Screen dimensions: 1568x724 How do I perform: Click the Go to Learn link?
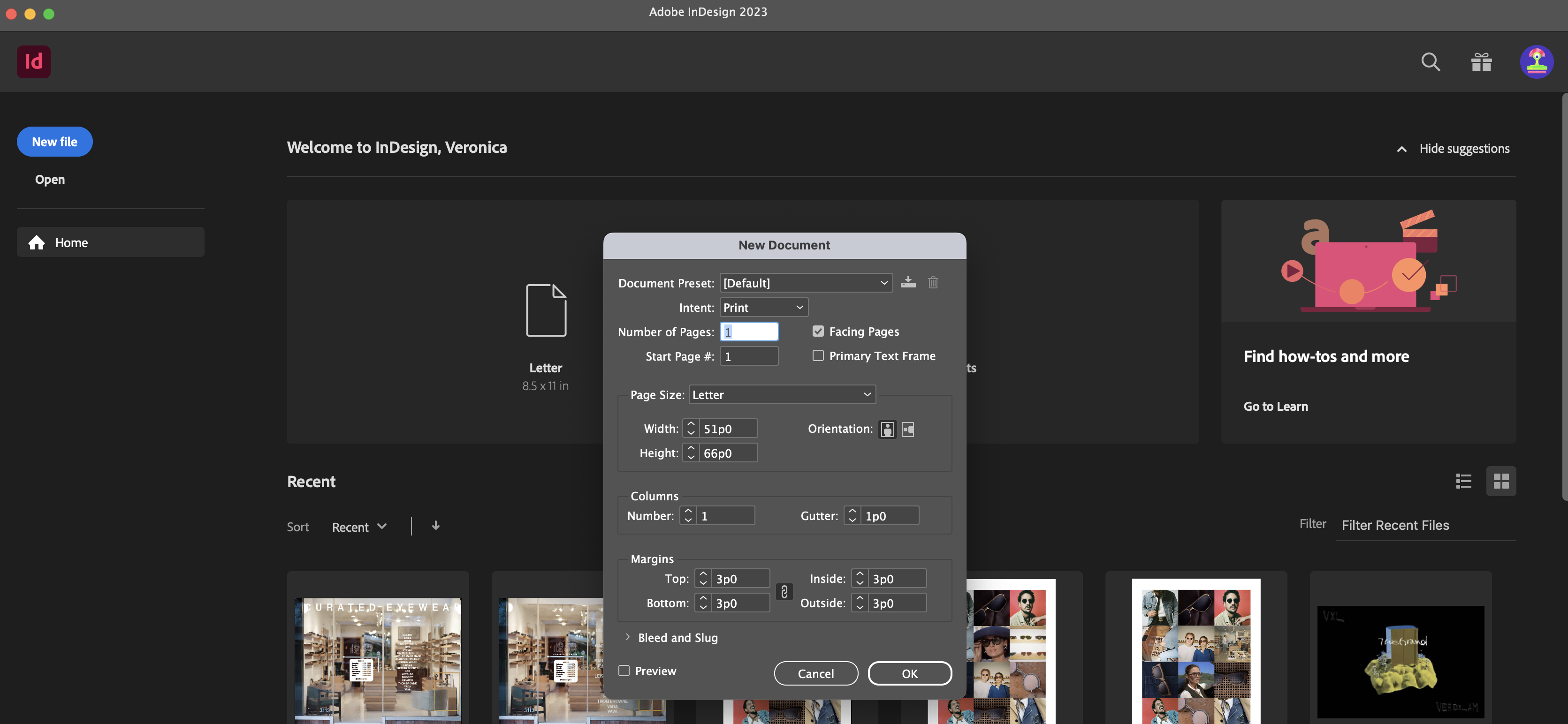pos(1275,406)
